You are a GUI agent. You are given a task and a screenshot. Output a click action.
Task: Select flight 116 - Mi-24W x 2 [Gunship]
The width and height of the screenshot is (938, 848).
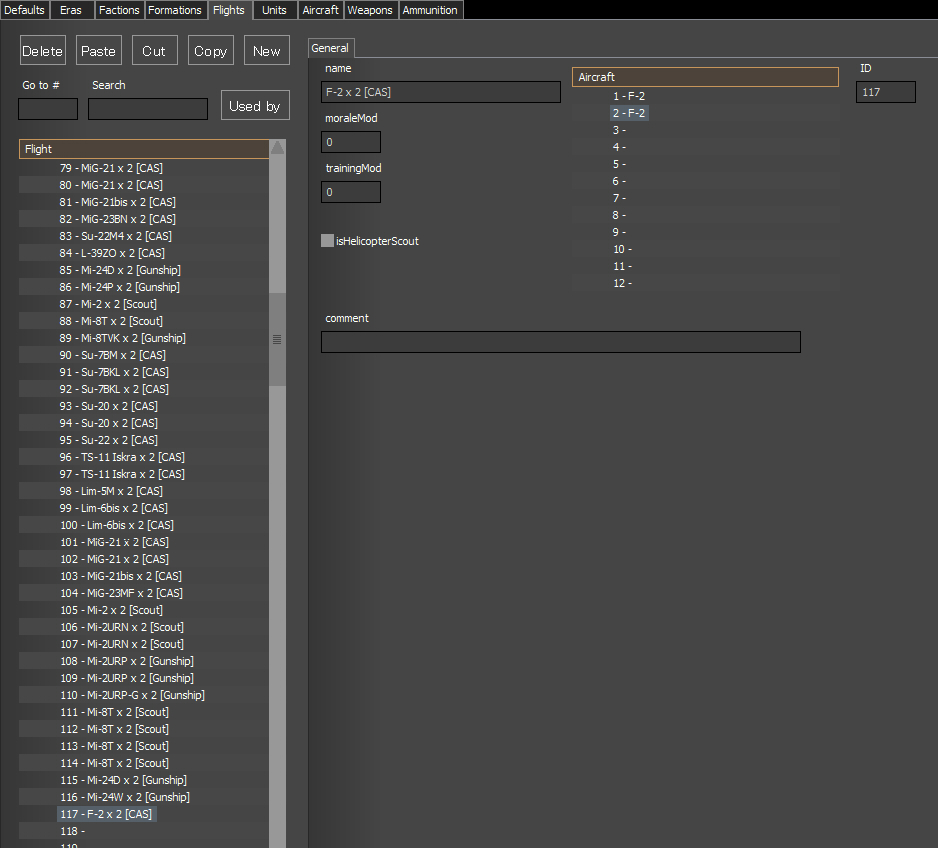[x=125, y=797]
